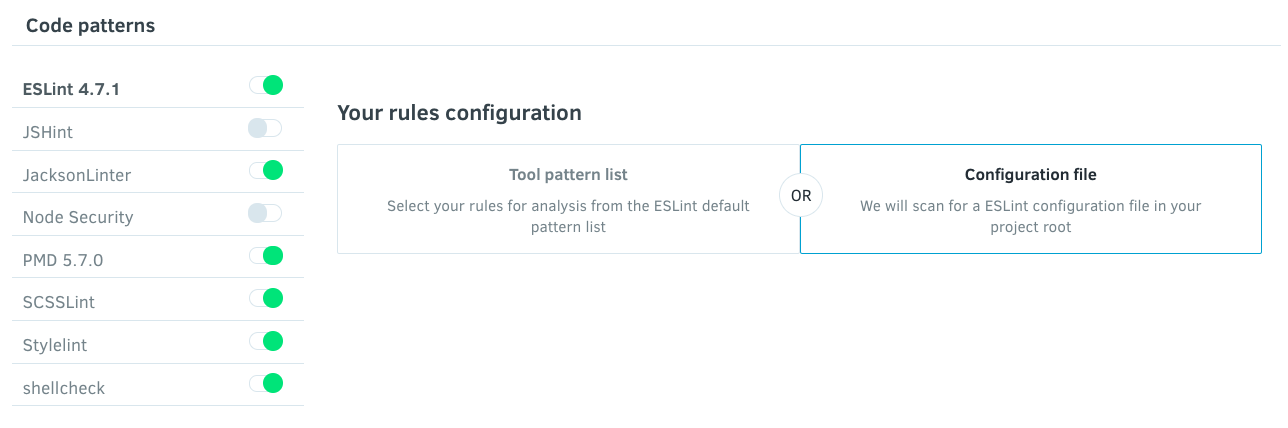1288x428 pixels.
Task: Disable the ESLint 4.7.1 toggle
Action: pos(266,86)
